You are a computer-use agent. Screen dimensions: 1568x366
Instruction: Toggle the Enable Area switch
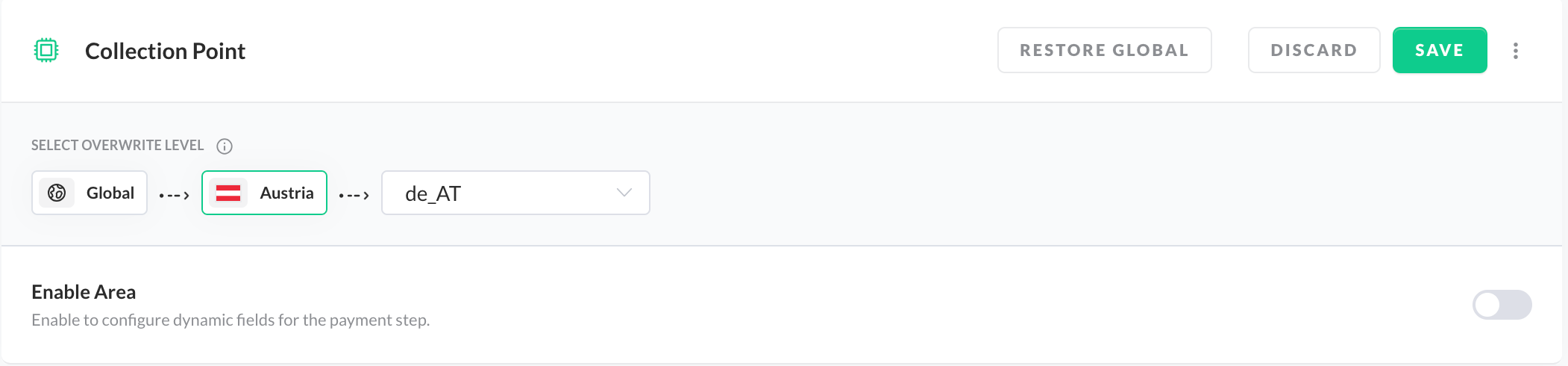(x=1501, y=305)
